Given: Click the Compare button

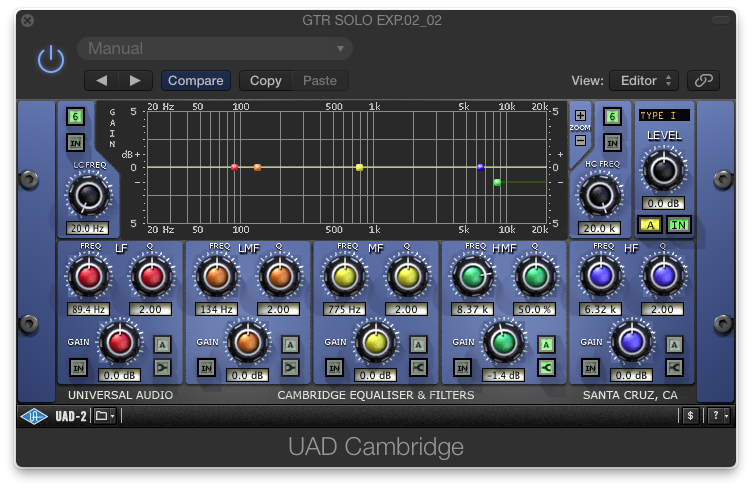Looking at the screenshot, I should click(196, 81).
